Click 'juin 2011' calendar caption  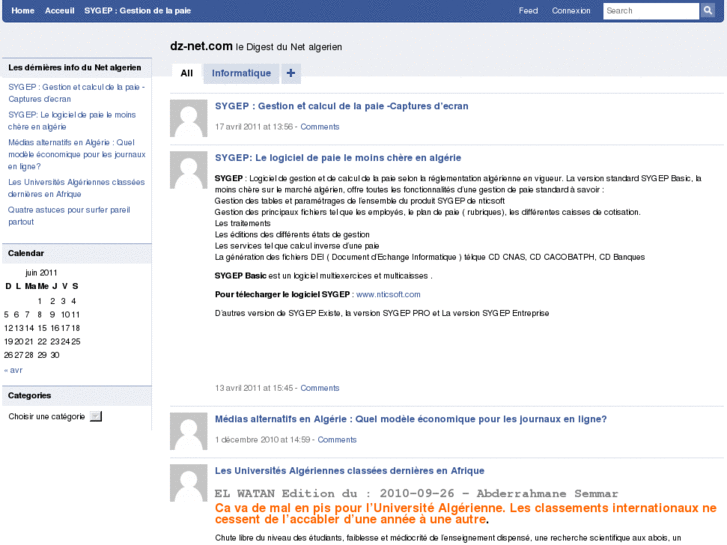click(x=41, y=273)
